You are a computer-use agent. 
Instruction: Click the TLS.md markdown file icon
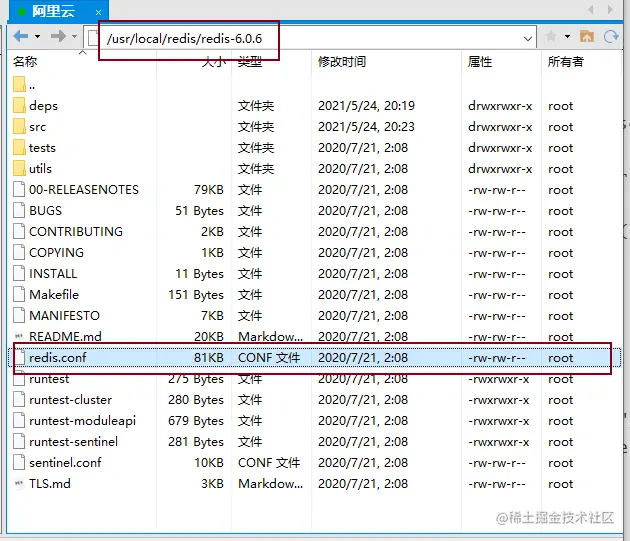tap(19, 483)
